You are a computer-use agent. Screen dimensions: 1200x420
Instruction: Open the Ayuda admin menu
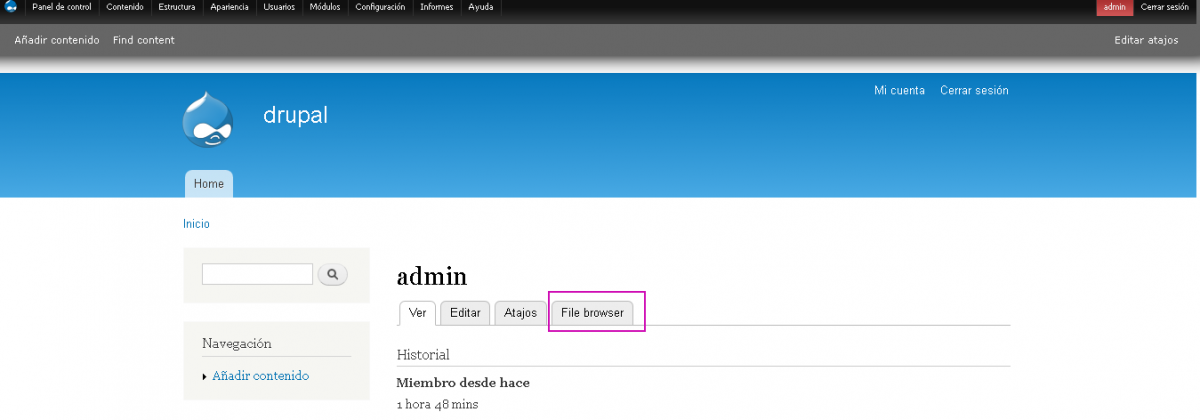[x=481, y=7]
